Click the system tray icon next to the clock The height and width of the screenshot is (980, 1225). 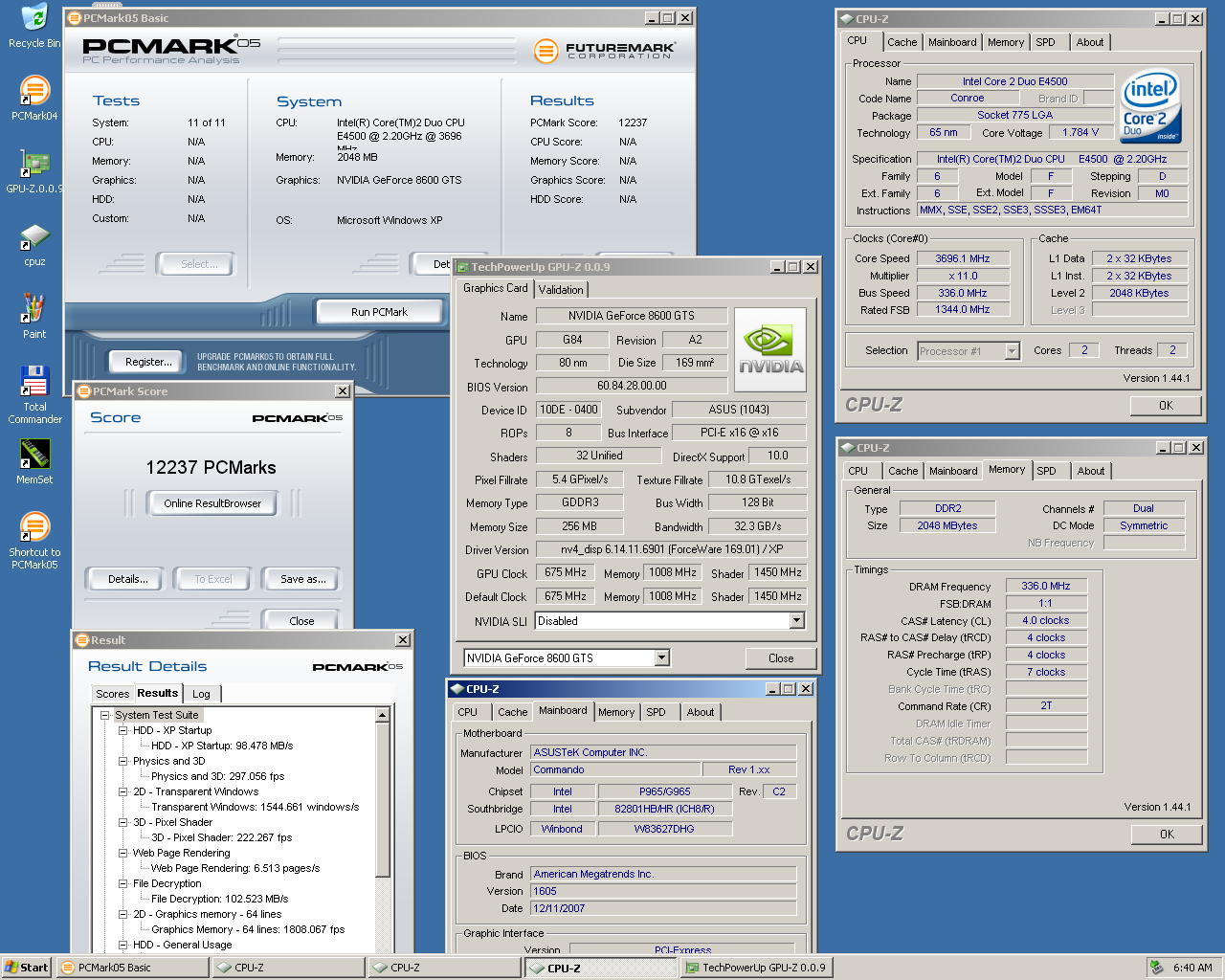(1156, 968)
